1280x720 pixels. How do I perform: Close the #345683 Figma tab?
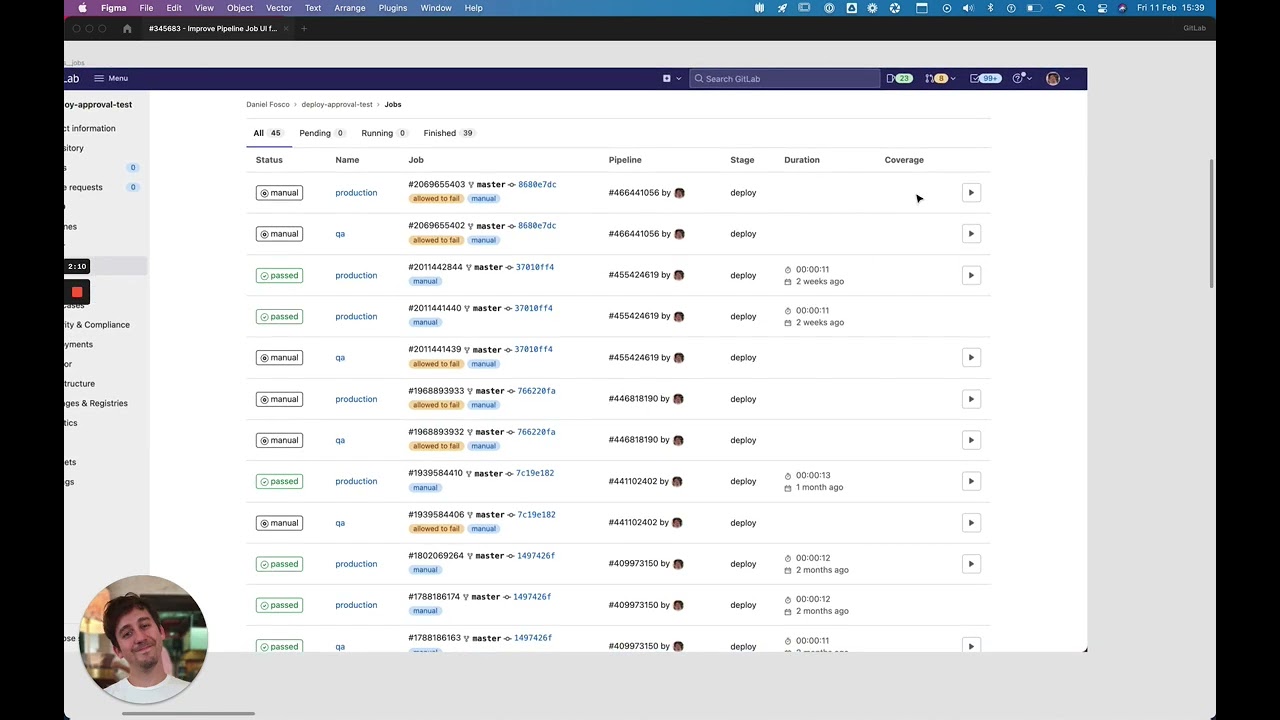pos(287,29)
